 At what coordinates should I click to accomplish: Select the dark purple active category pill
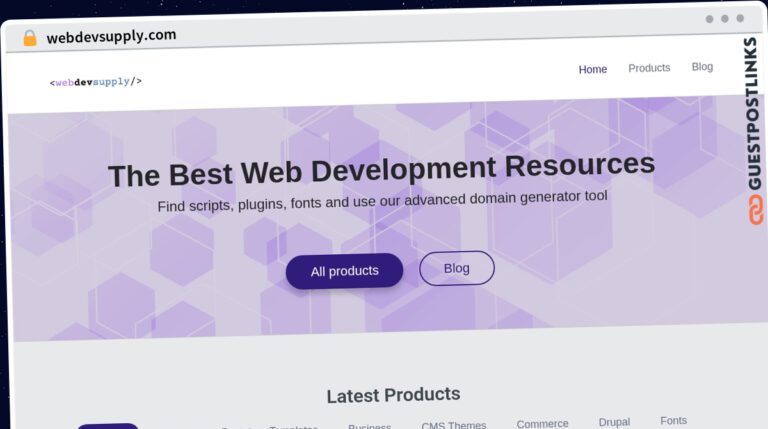(x=108, y=426)
